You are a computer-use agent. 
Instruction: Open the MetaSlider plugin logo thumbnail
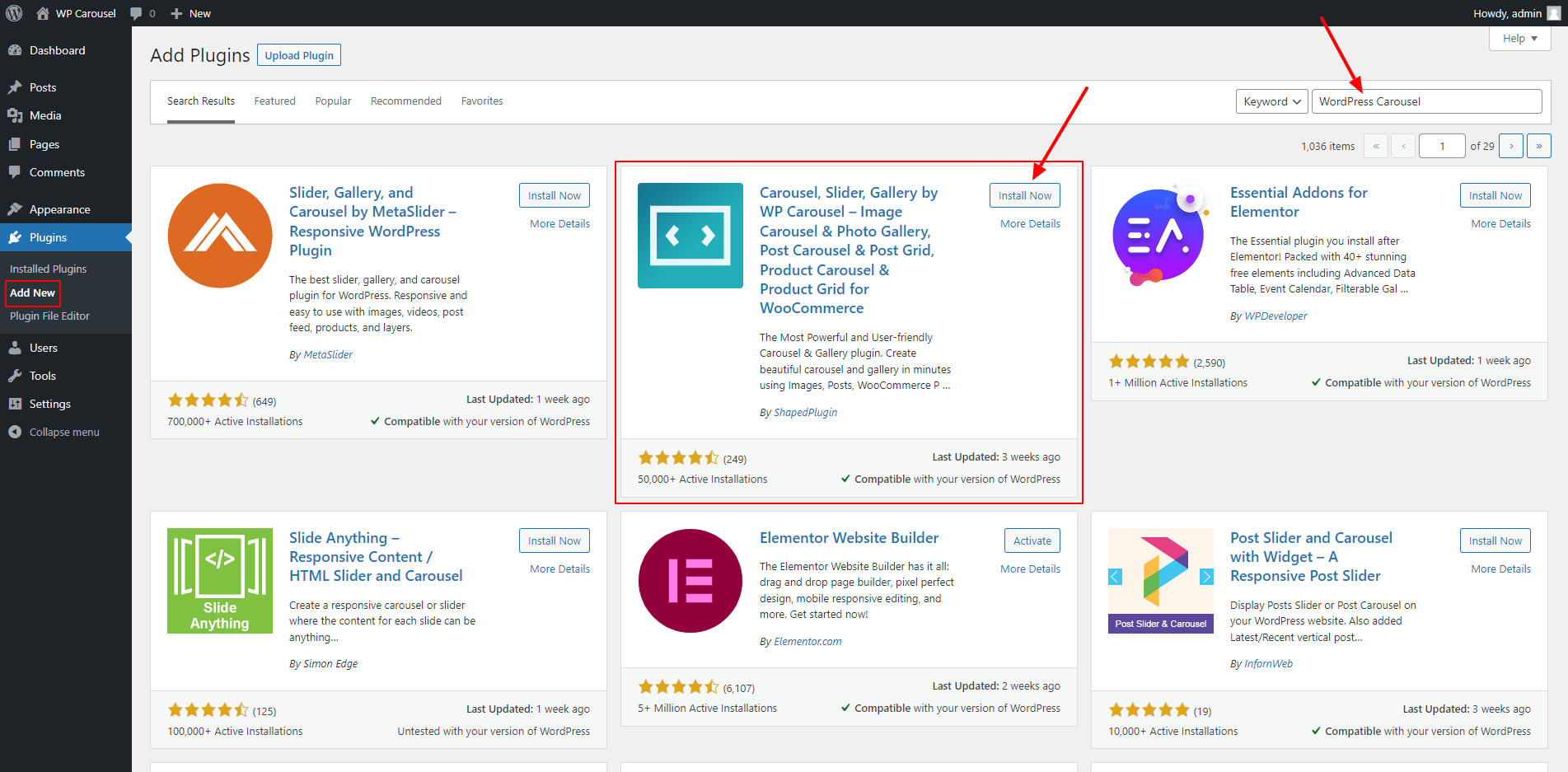220,236
